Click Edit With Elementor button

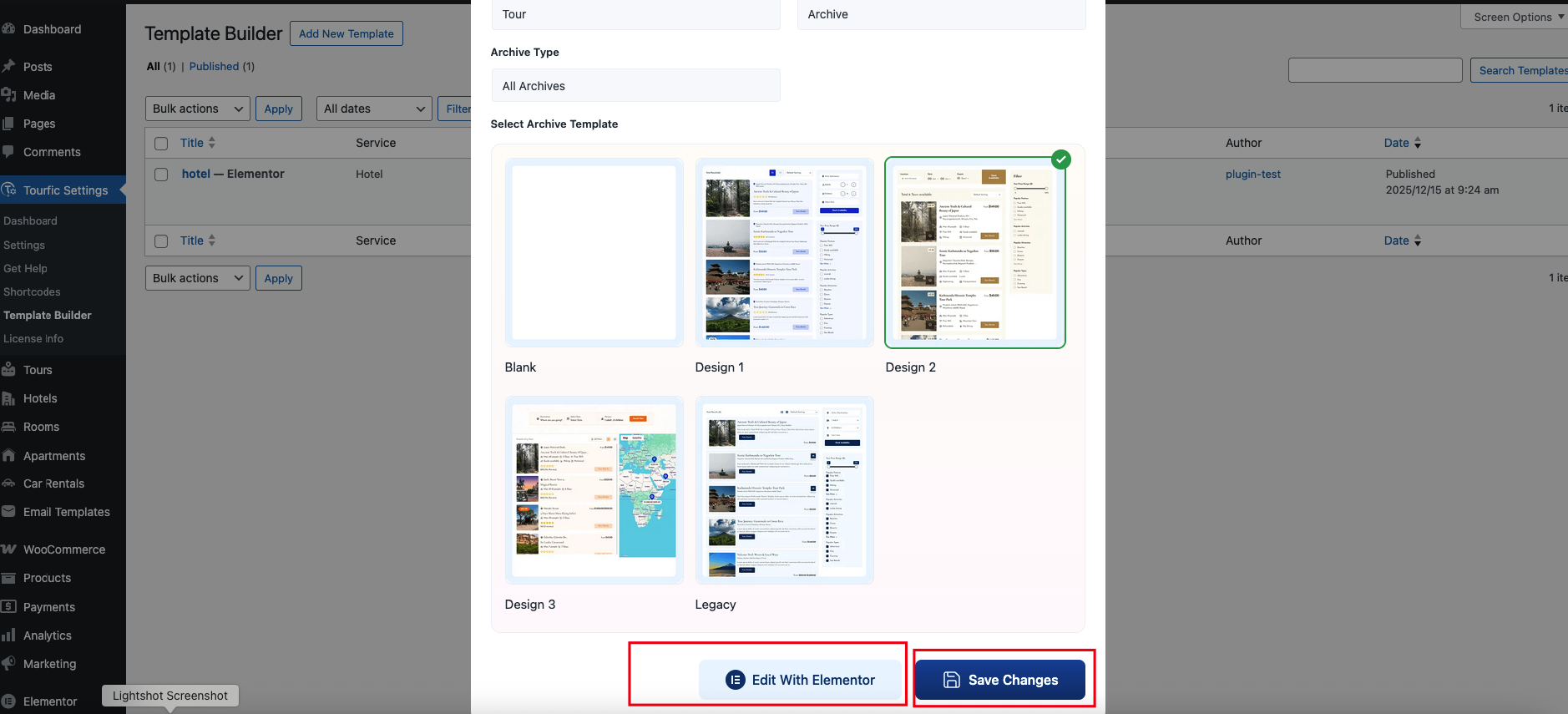point(800,680)
